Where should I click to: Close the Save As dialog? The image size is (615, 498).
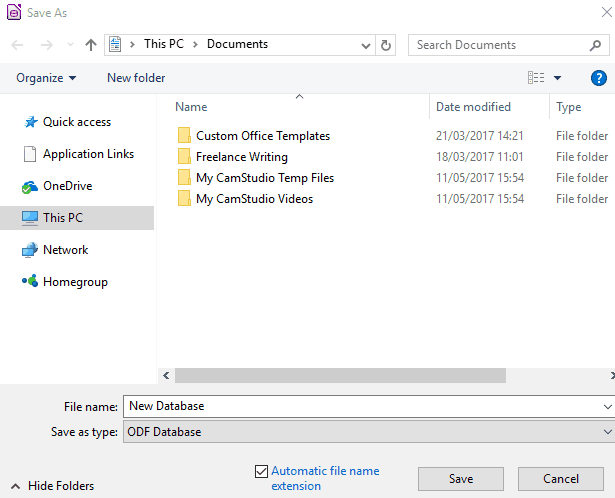(x=606, y=12)
